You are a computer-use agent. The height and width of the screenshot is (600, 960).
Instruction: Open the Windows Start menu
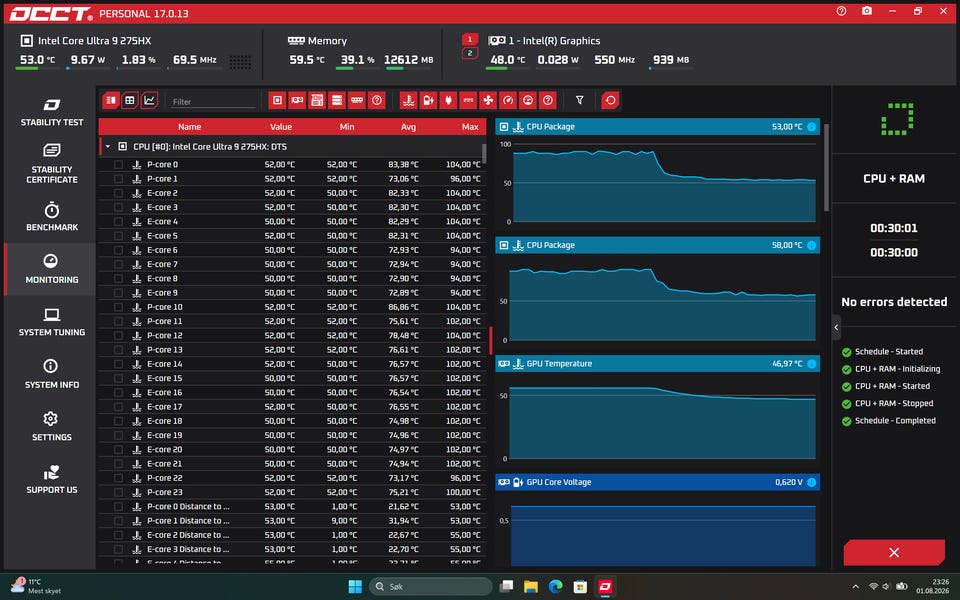tap(355, 587)
